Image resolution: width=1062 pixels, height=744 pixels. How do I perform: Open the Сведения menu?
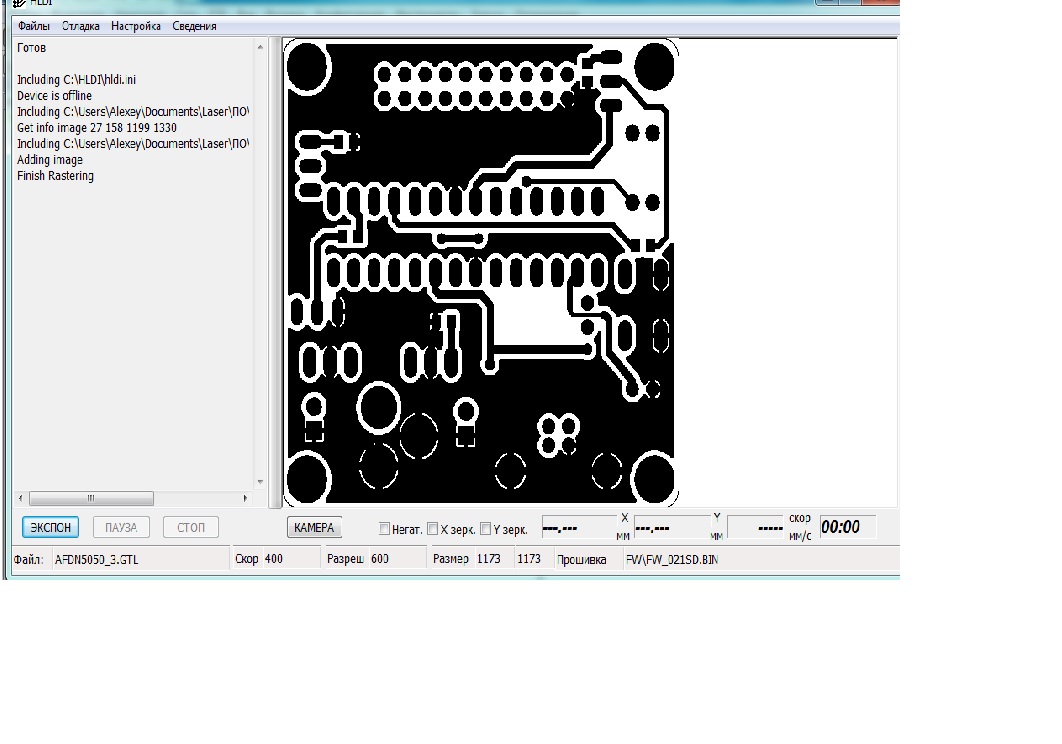pyautogui.click(x=194, y=26)
